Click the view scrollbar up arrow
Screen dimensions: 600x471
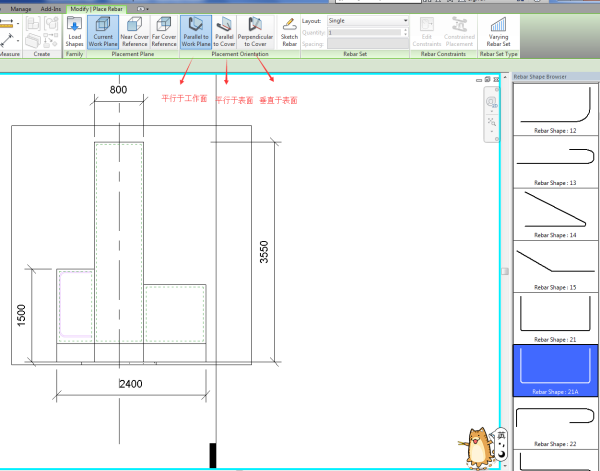click(x=505, y=77)
